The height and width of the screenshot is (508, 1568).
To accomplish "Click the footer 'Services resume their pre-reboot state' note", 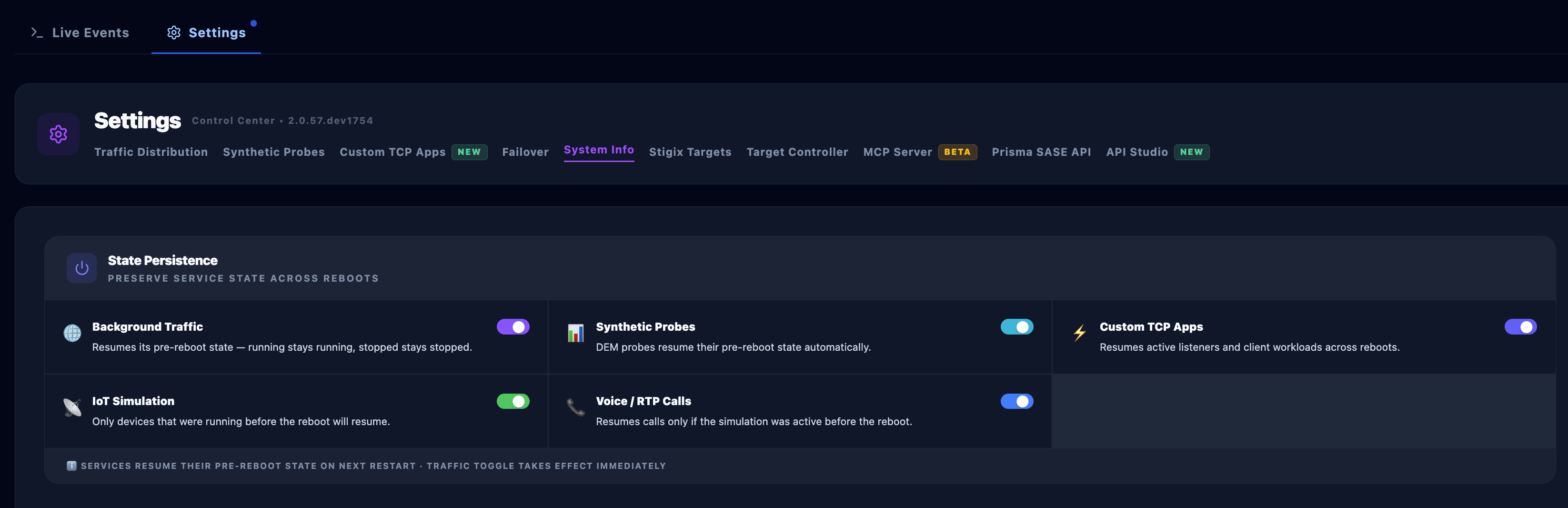I will click(373, 466).
